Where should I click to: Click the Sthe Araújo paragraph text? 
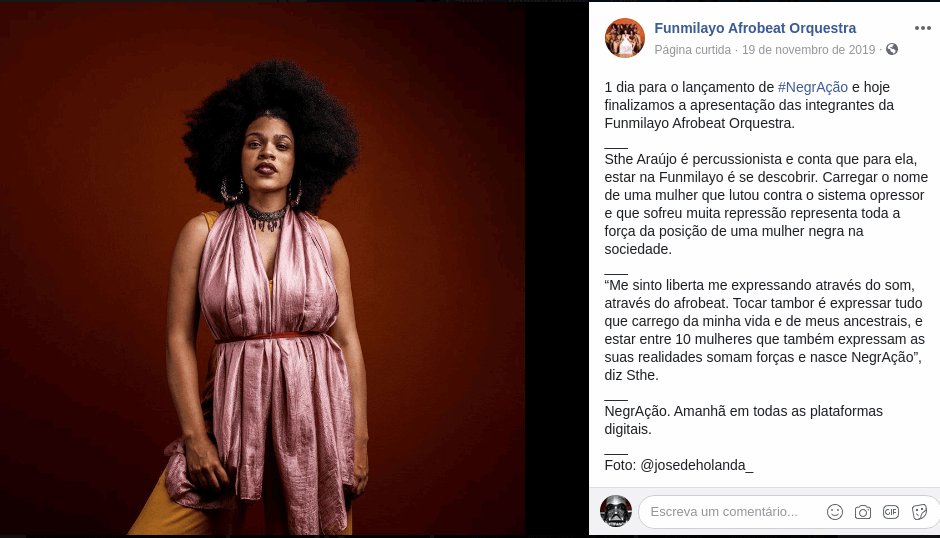pos(764,204)
